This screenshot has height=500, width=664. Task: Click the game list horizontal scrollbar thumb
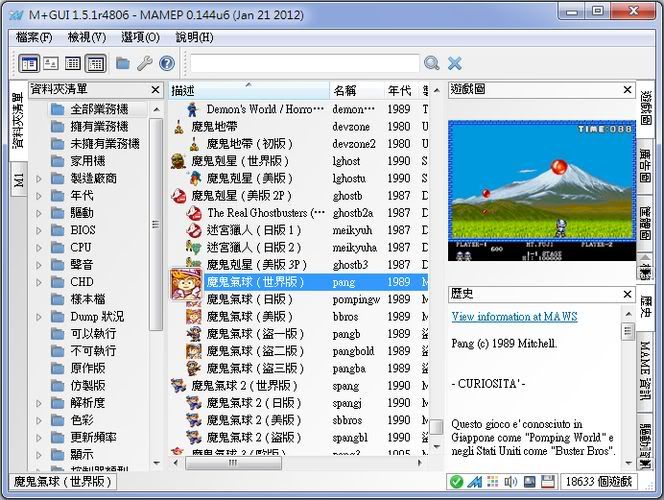(x=233, y=463)
